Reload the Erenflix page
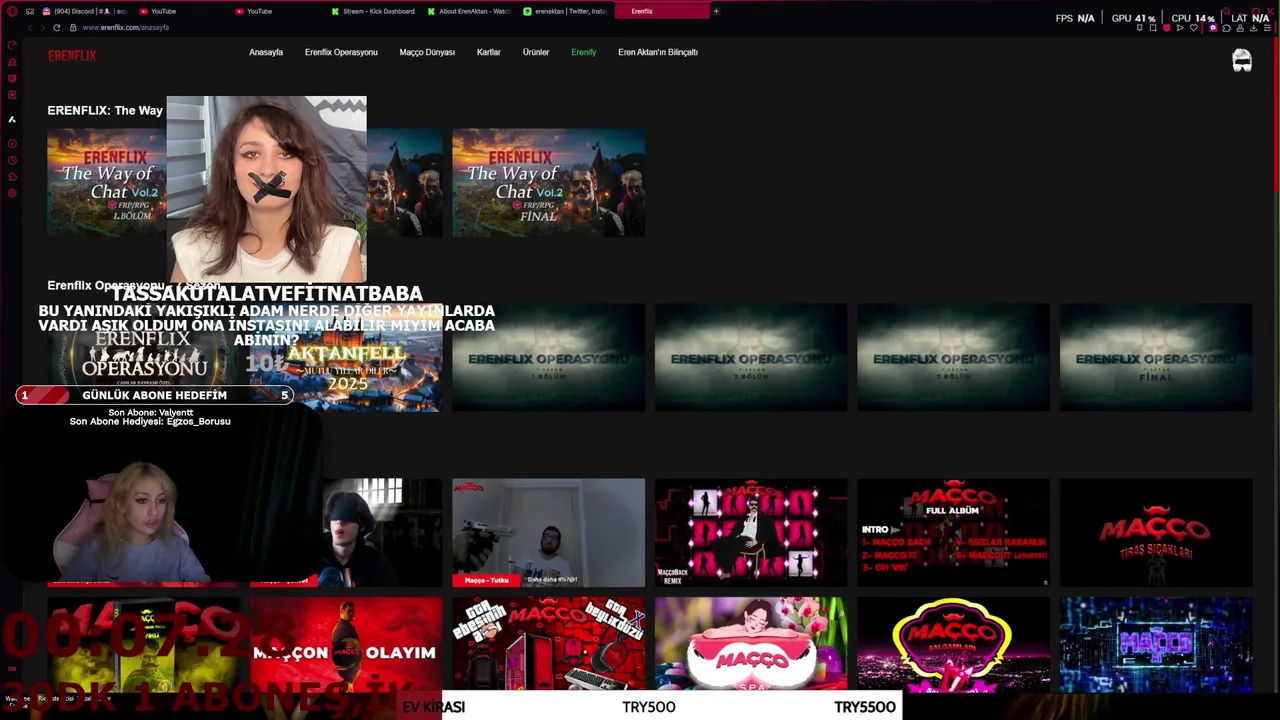 pyautogui.click(x=56, y=28)
